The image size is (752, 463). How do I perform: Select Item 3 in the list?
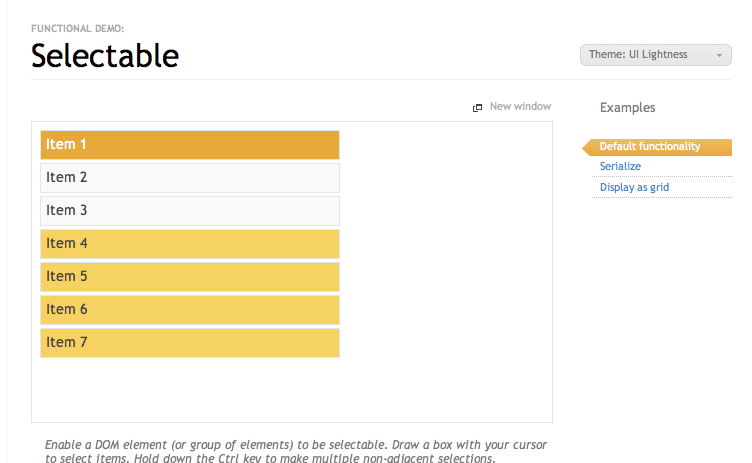click(x=190, y=211)
